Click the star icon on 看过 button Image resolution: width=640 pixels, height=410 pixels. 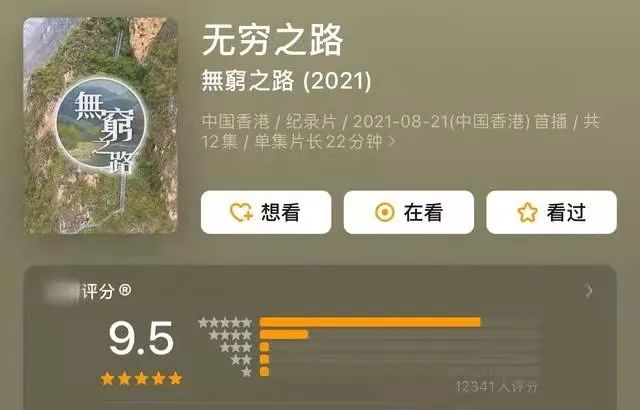[x=527, y=212]
